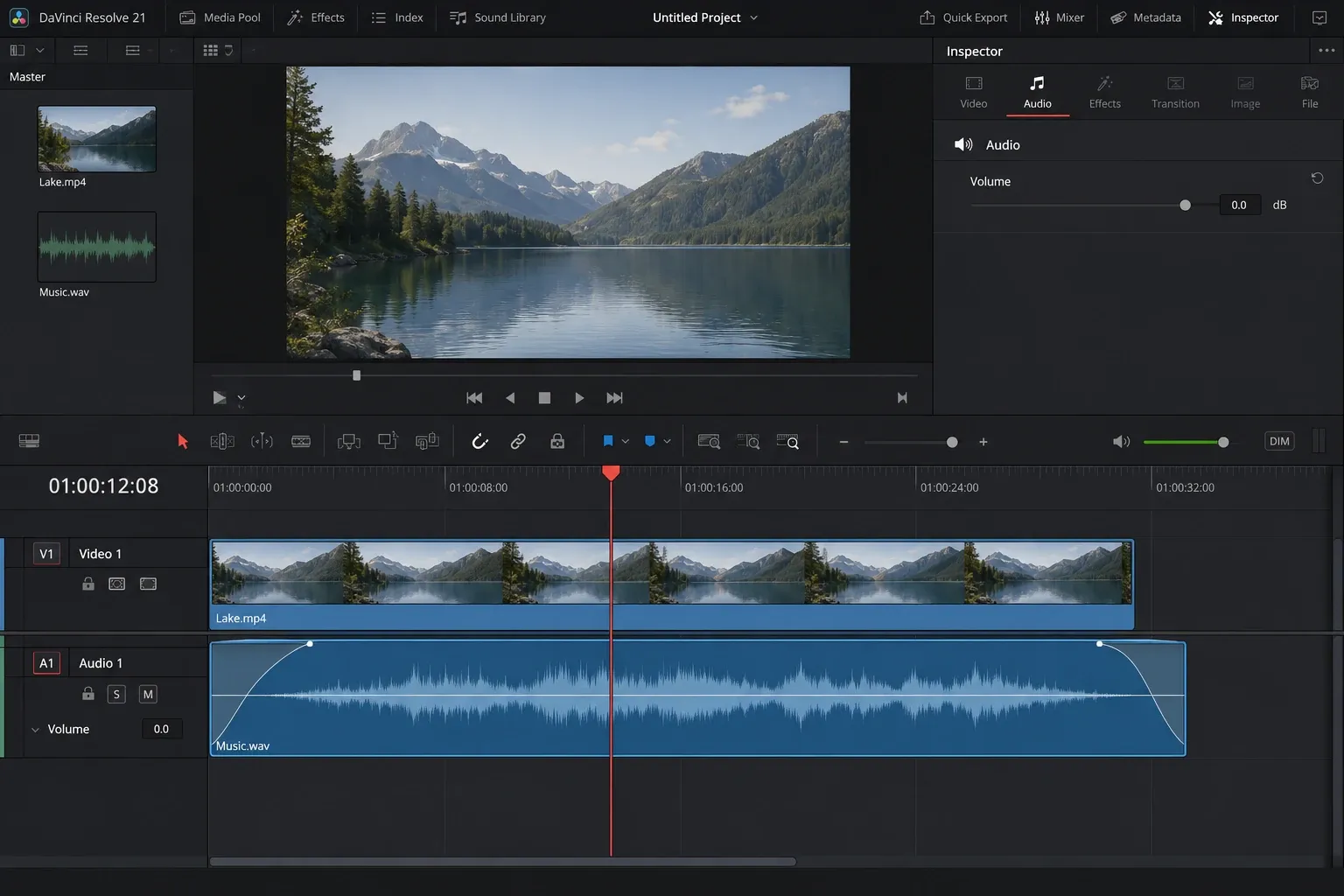This screenshot has width=1344, height=896.
Task: Adjust the green monitor volume slider
Action: 1223,442
